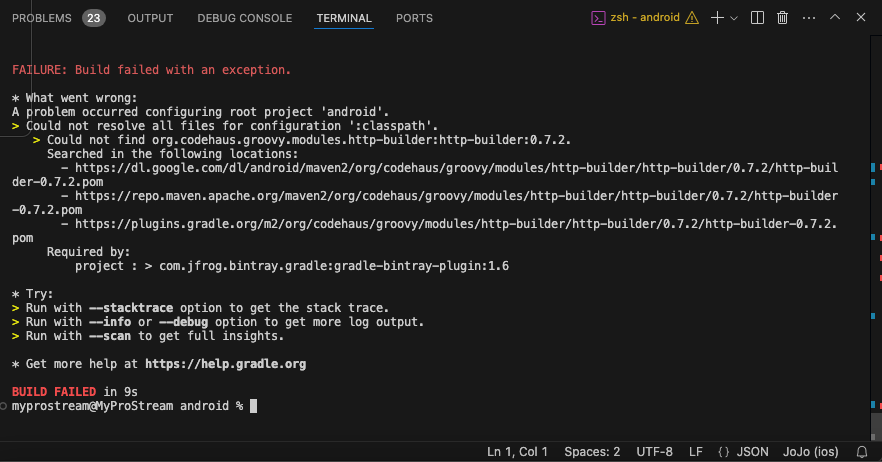Kill terminal with the trash icon
This screenshot has height=462, width=882.
click(782, 18)
